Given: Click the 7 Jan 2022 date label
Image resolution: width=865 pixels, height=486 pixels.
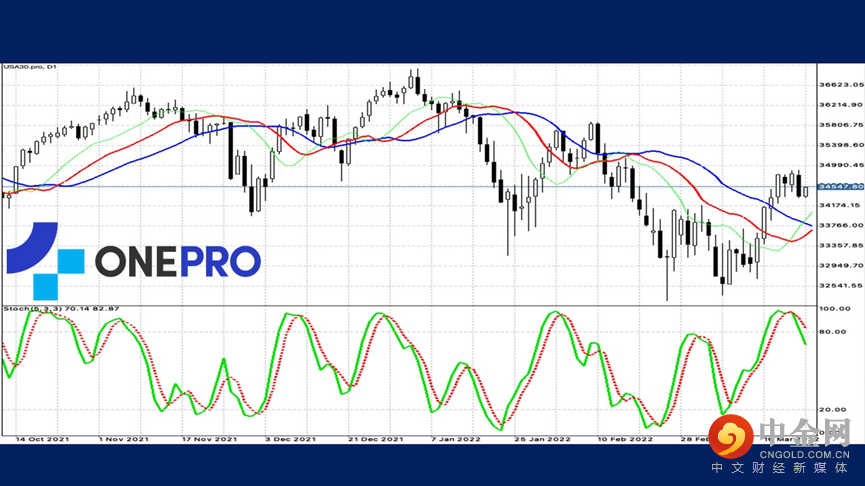Looking at the screenshot, I should (x=456, y=439).
